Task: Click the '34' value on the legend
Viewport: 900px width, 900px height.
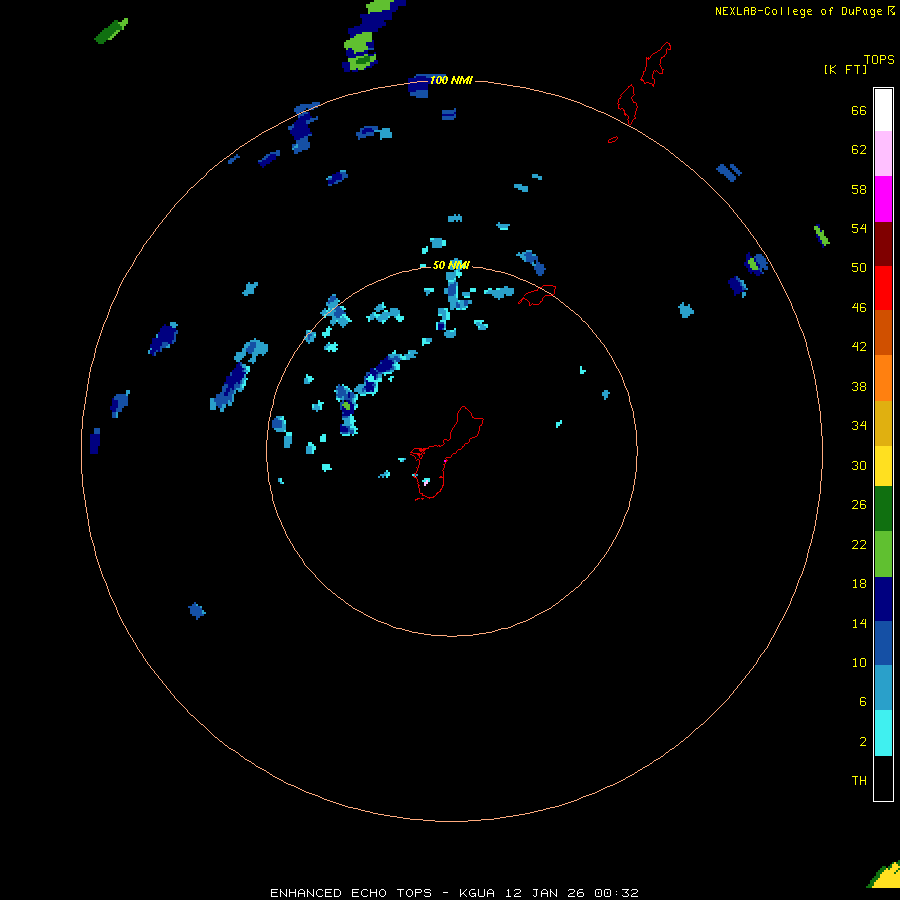Action: [859, 425]
